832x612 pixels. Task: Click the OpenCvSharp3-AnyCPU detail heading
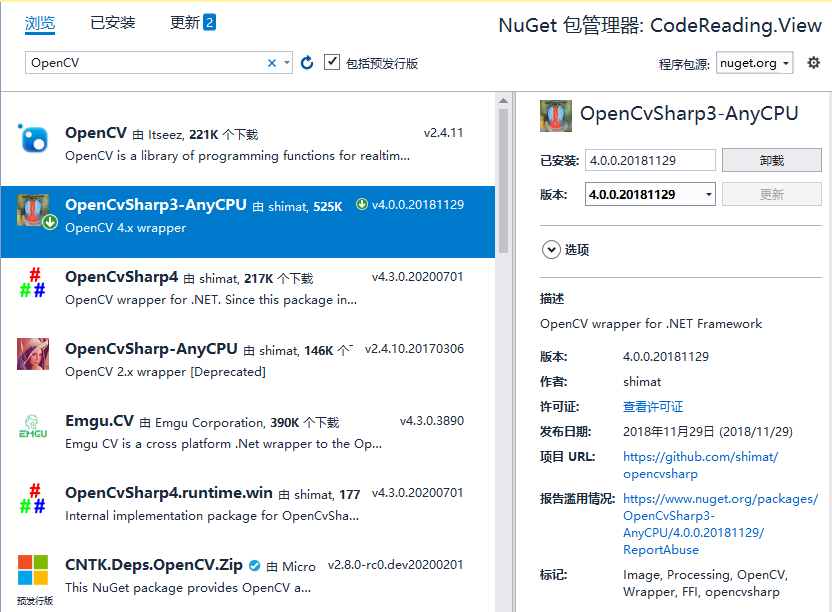[x=689, y=113]
